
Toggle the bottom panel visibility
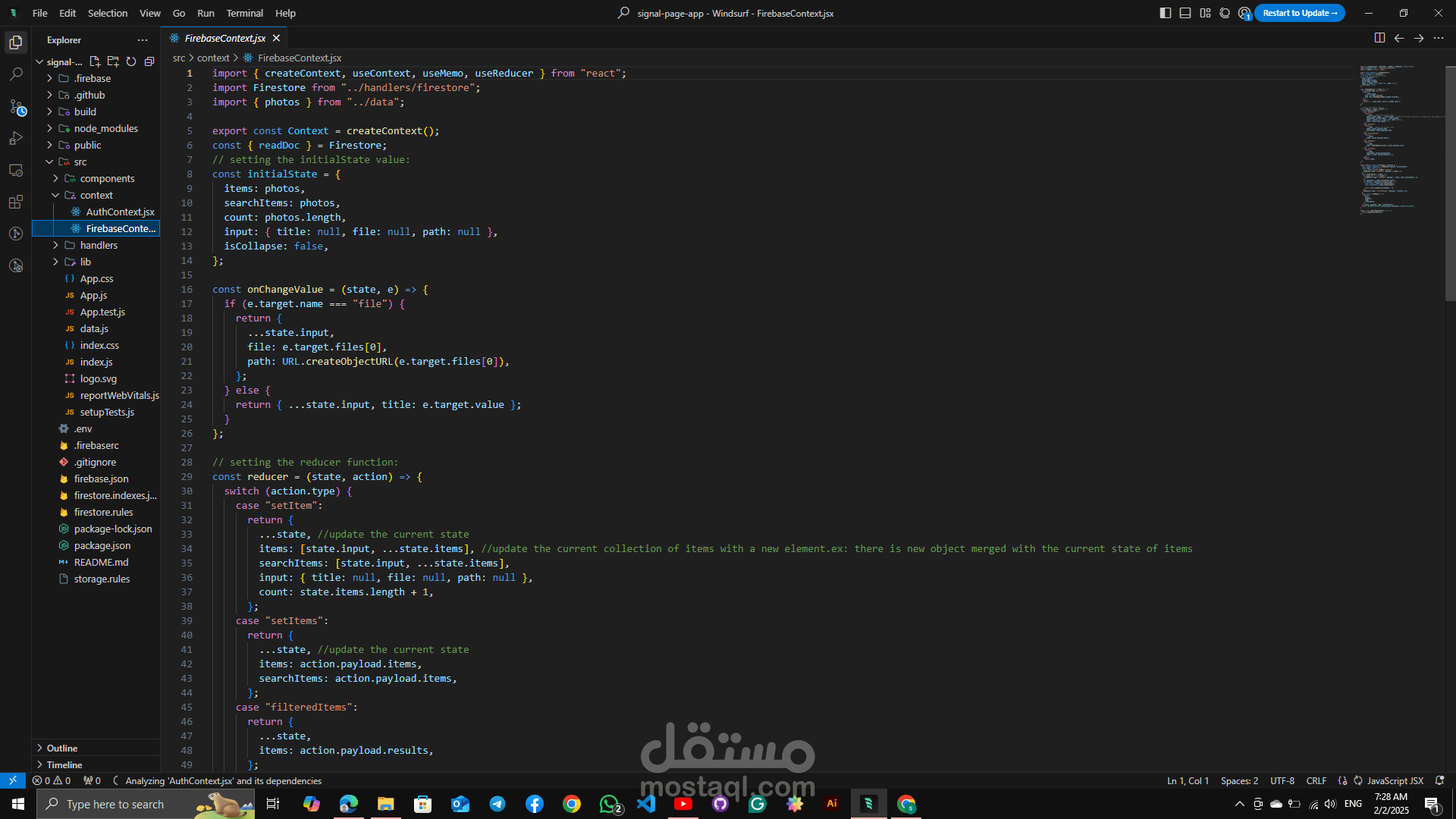pos(1185,13)
